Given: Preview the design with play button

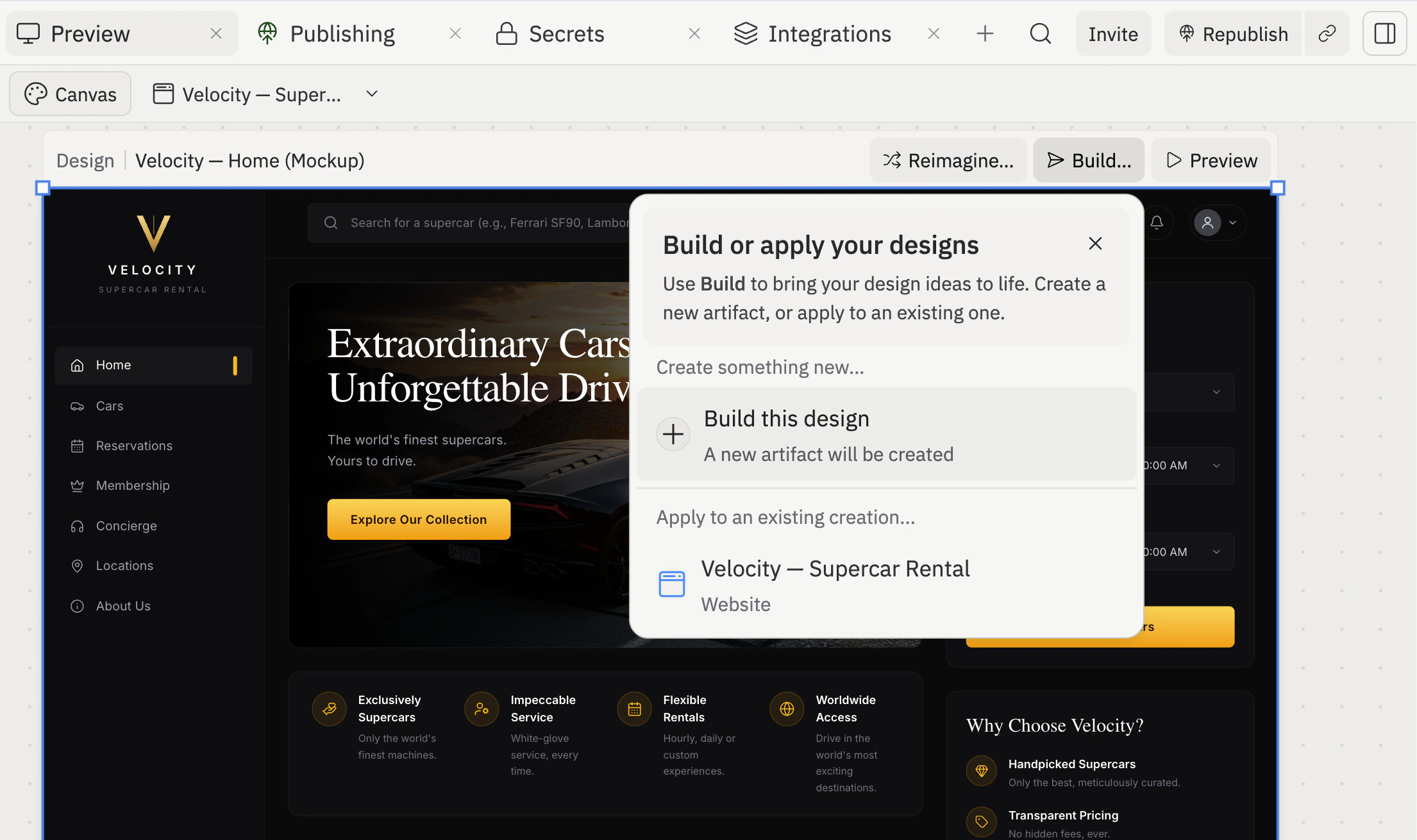Looking at the screenshot, I should (1211, 160).
